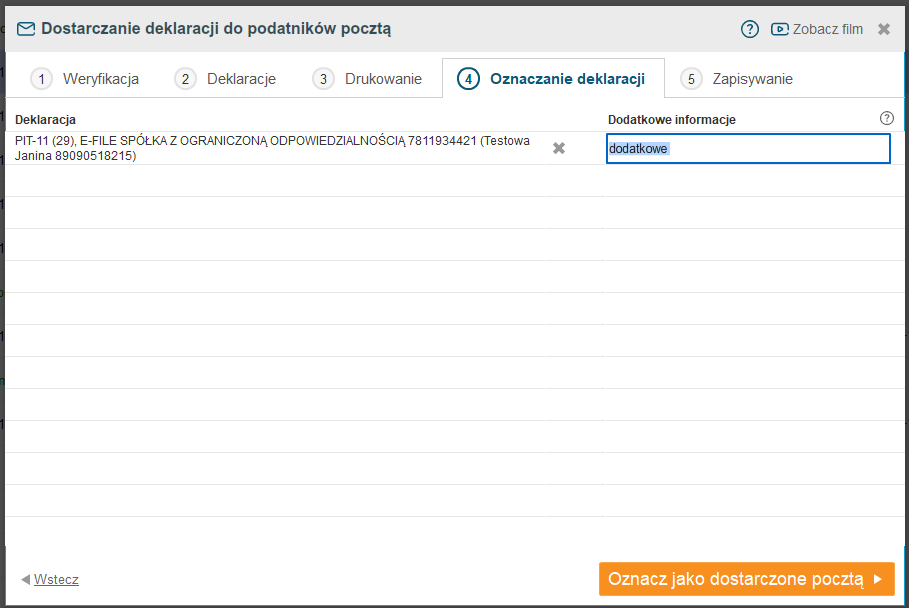Select the PIT-11 E-FILE declaration row text

pyautogui.click(x=272, y=149)
